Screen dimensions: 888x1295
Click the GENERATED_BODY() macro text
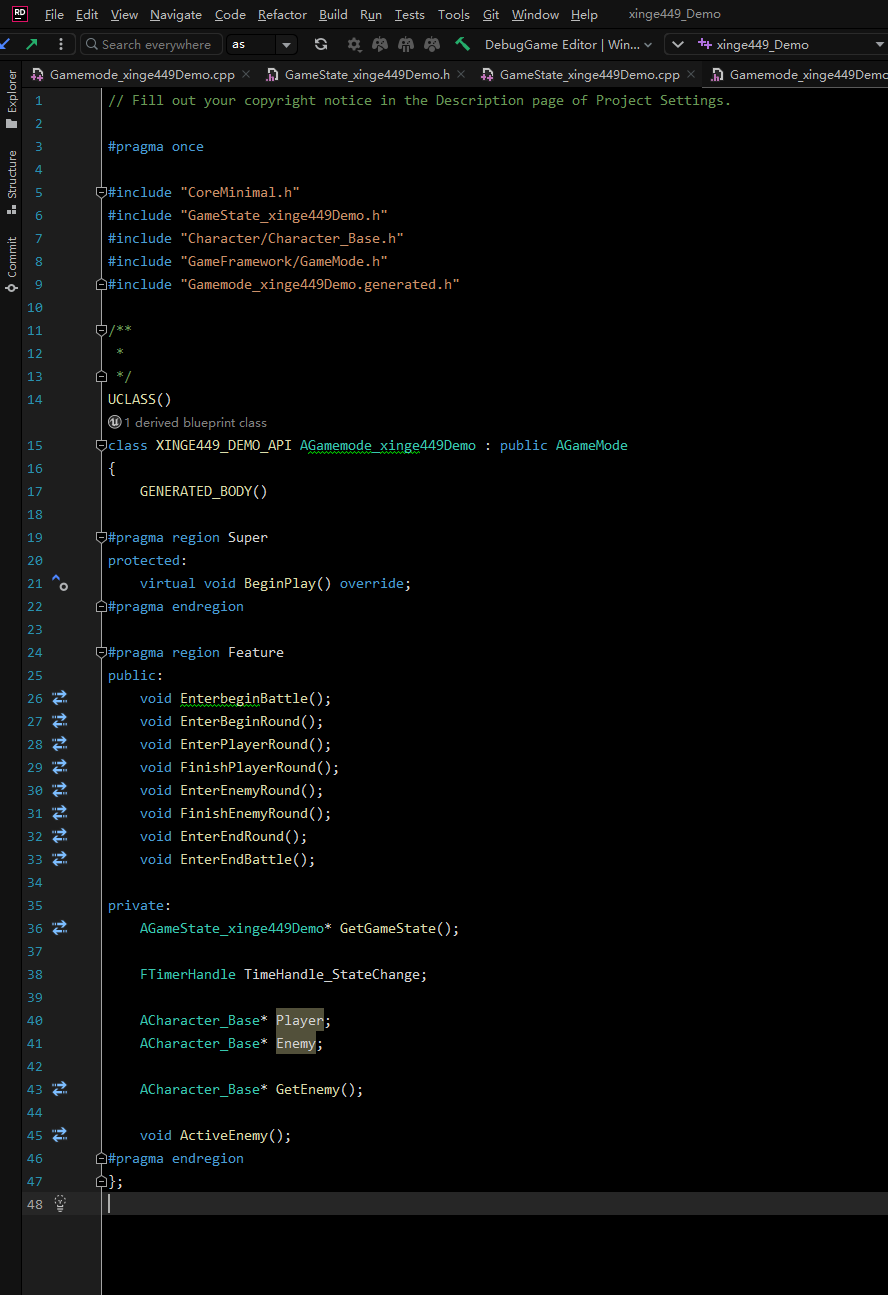[x=204, y=491]
